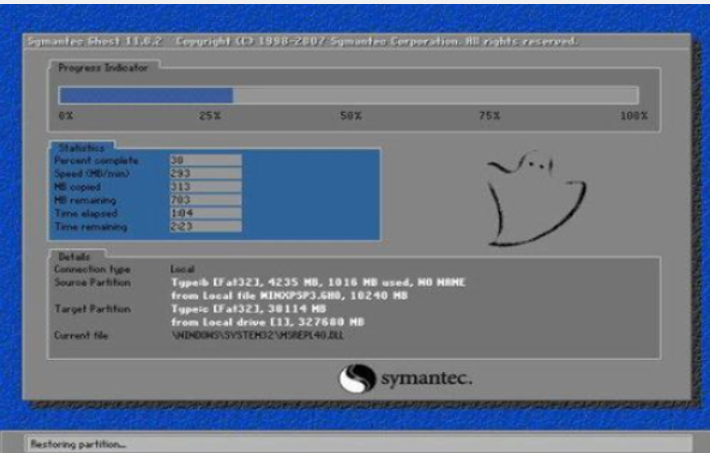The image size is (710, 453).
Task: Click the unfilled part of the progress bar
Action: 435,95
